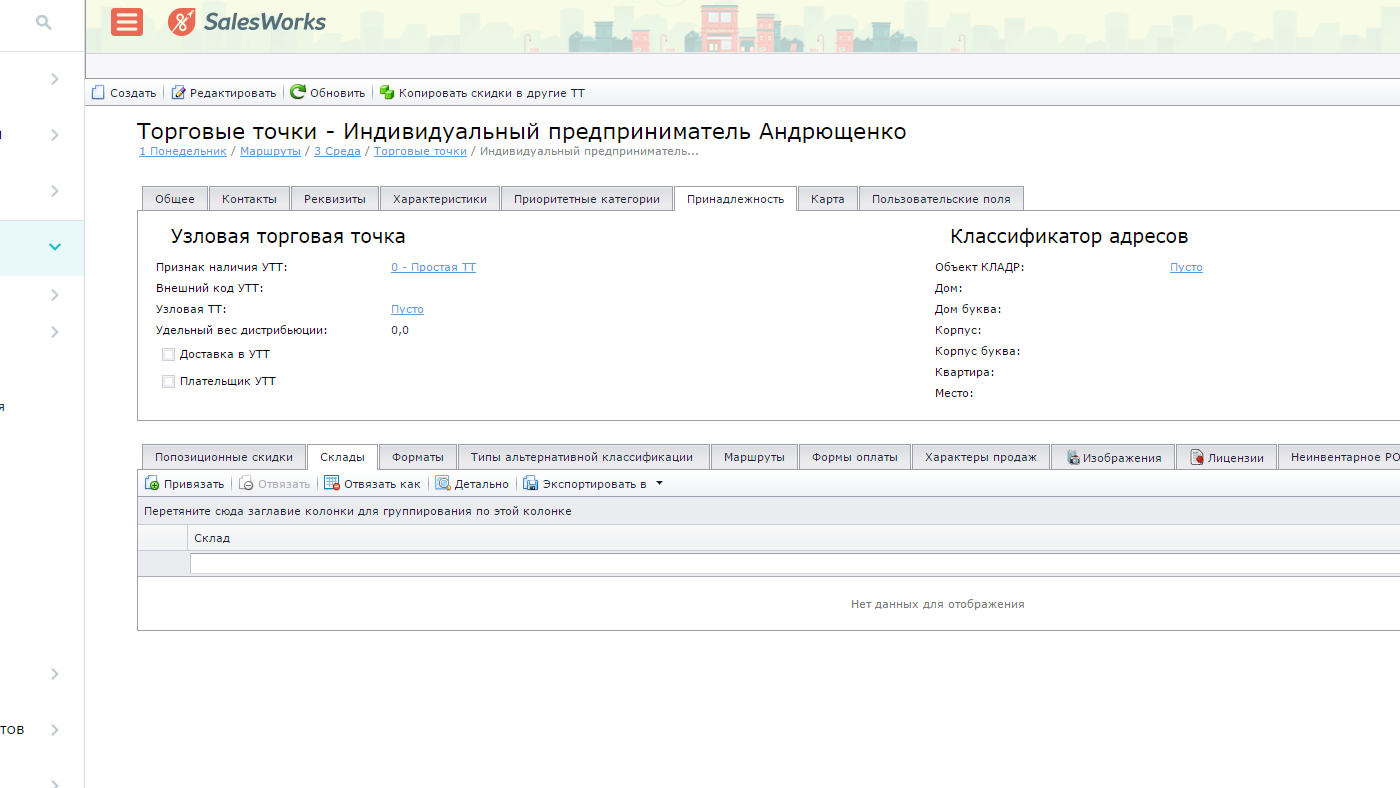The height and width of the screenshot is (788, 1400).
Task: Click the search magnifier icon
Action: [43, 21]
